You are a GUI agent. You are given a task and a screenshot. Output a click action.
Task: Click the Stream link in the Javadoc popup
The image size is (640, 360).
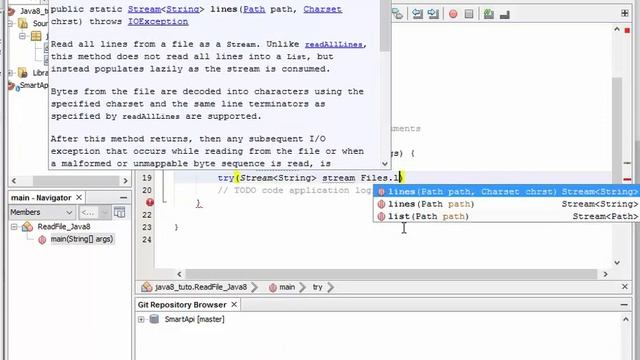coord(144,9)
